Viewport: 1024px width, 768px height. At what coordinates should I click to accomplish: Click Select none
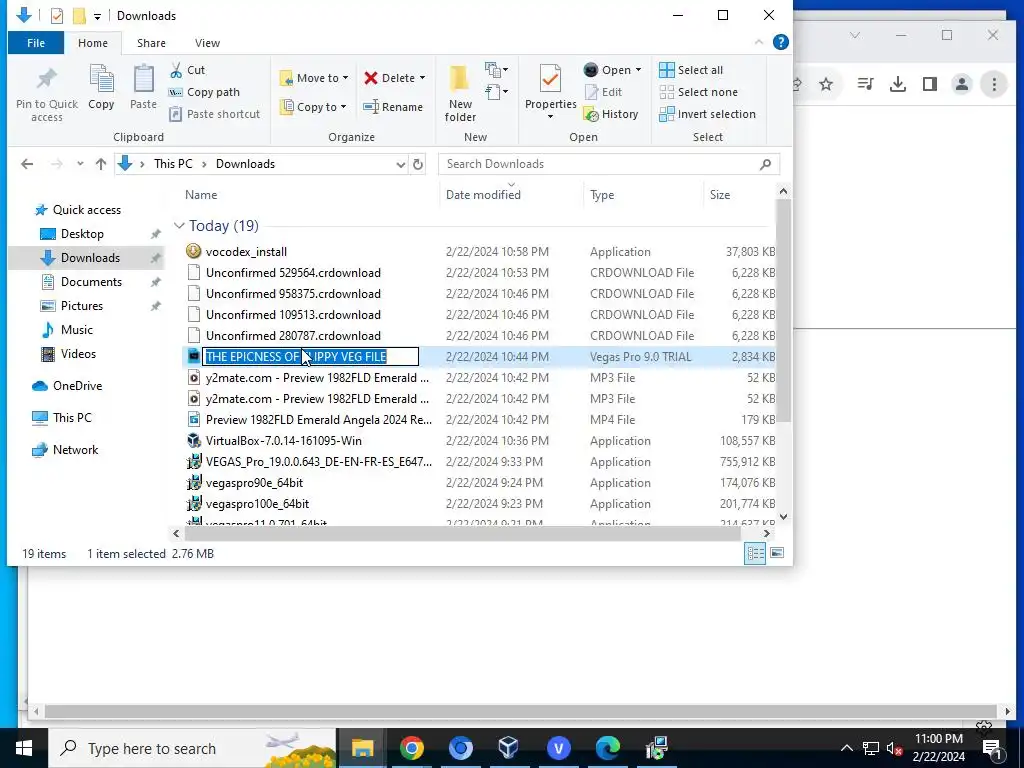click(x=698, y=92)
